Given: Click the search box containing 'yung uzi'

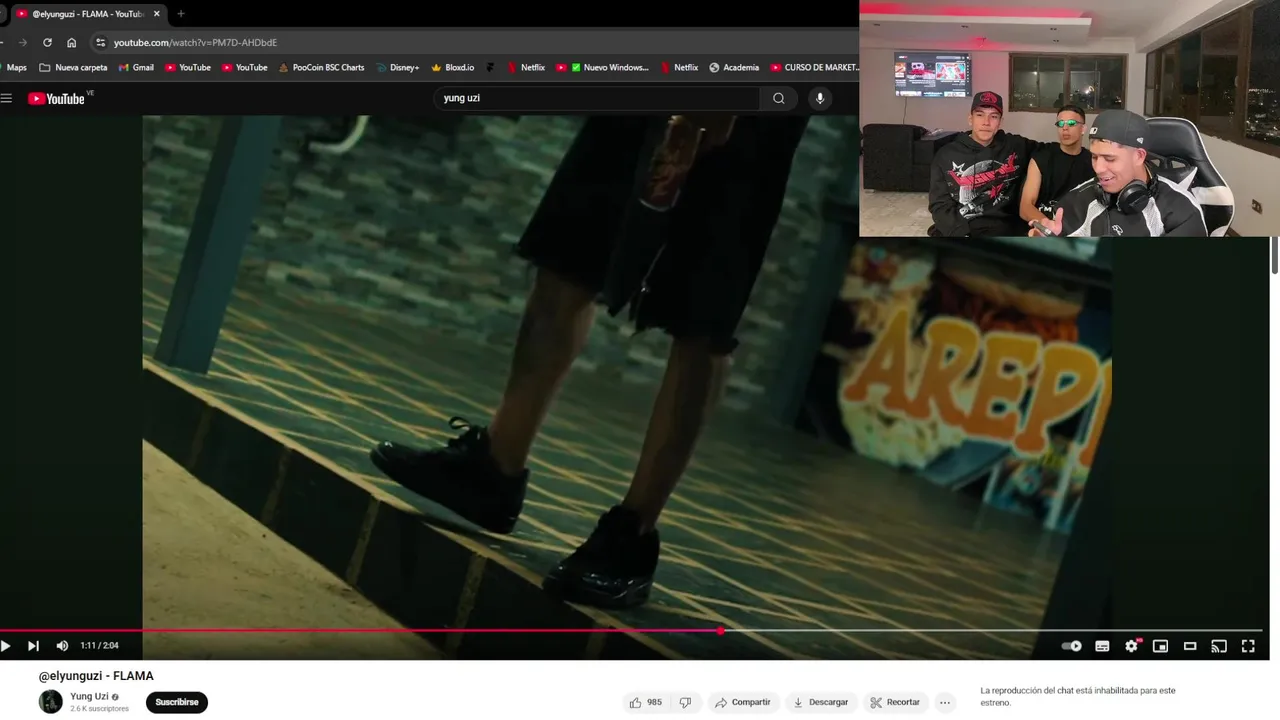Looking at the screenshot, I should [x=598, y=98].
